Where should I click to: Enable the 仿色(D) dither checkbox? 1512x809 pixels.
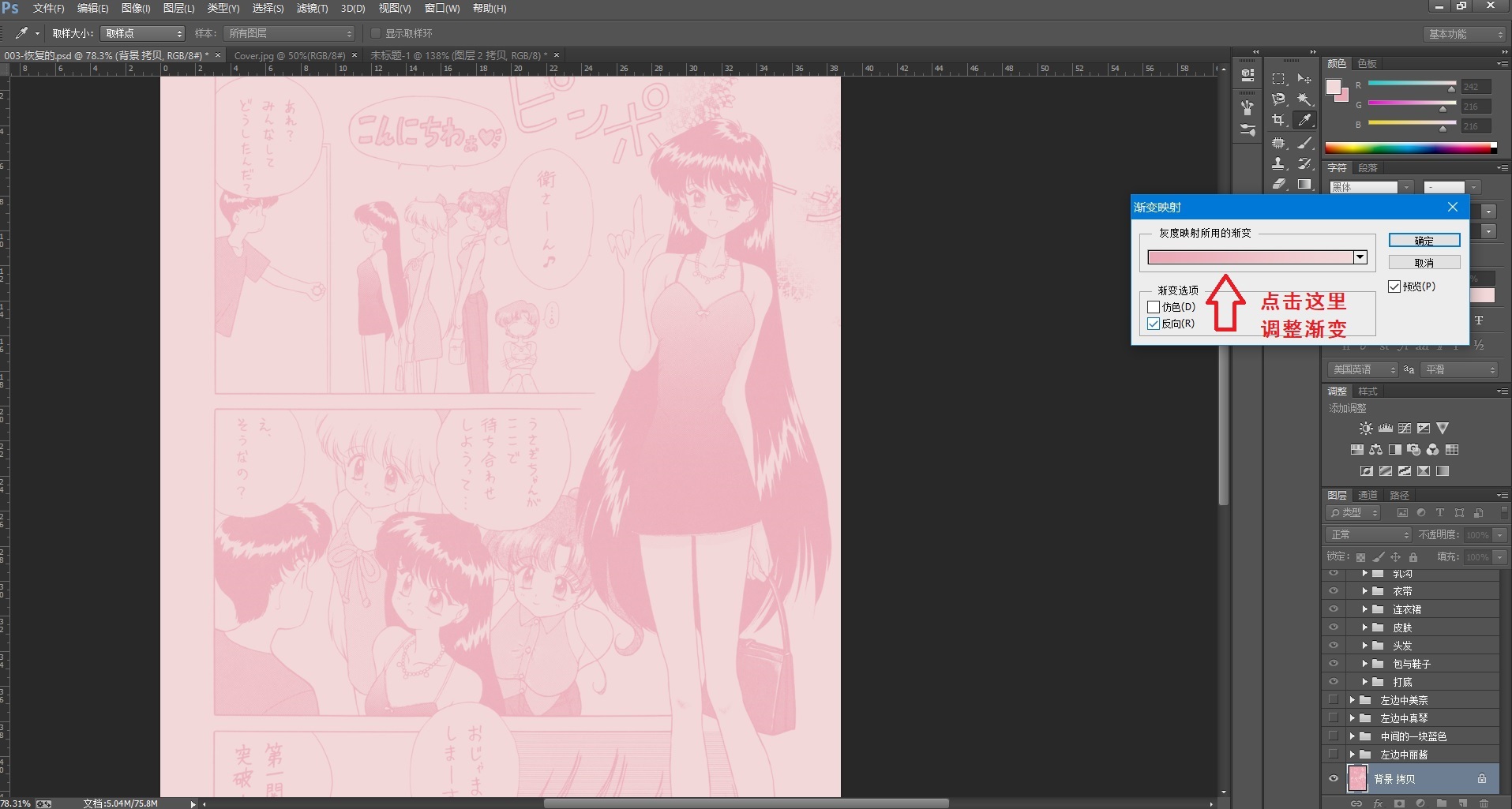[1154, 307]
